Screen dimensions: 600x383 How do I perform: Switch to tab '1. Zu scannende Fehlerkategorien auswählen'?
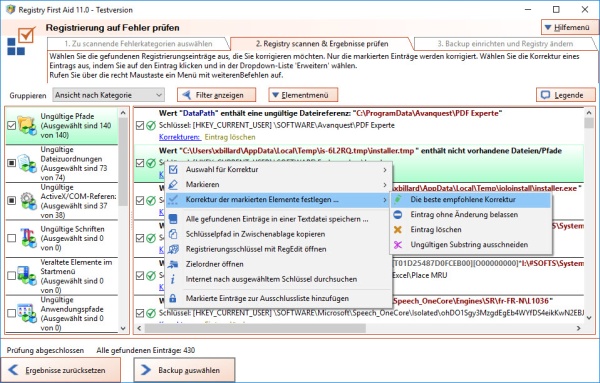(x=138, y=44)
